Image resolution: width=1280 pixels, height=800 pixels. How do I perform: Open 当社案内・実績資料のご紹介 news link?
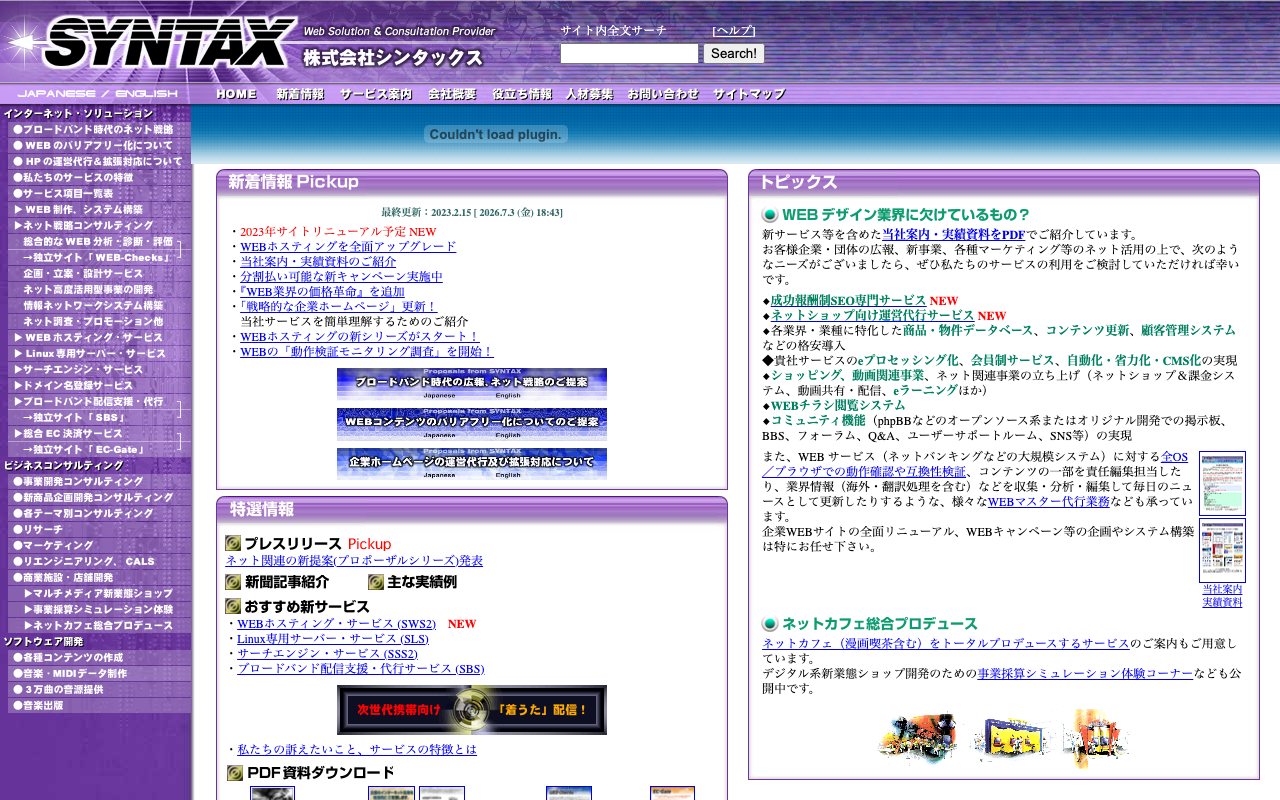[x=318, y=261]
